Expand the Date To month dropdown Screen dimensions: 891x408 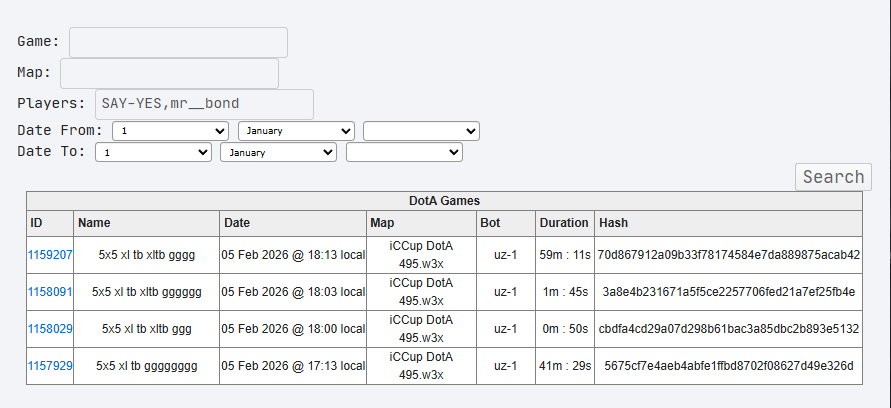[279, 152]
